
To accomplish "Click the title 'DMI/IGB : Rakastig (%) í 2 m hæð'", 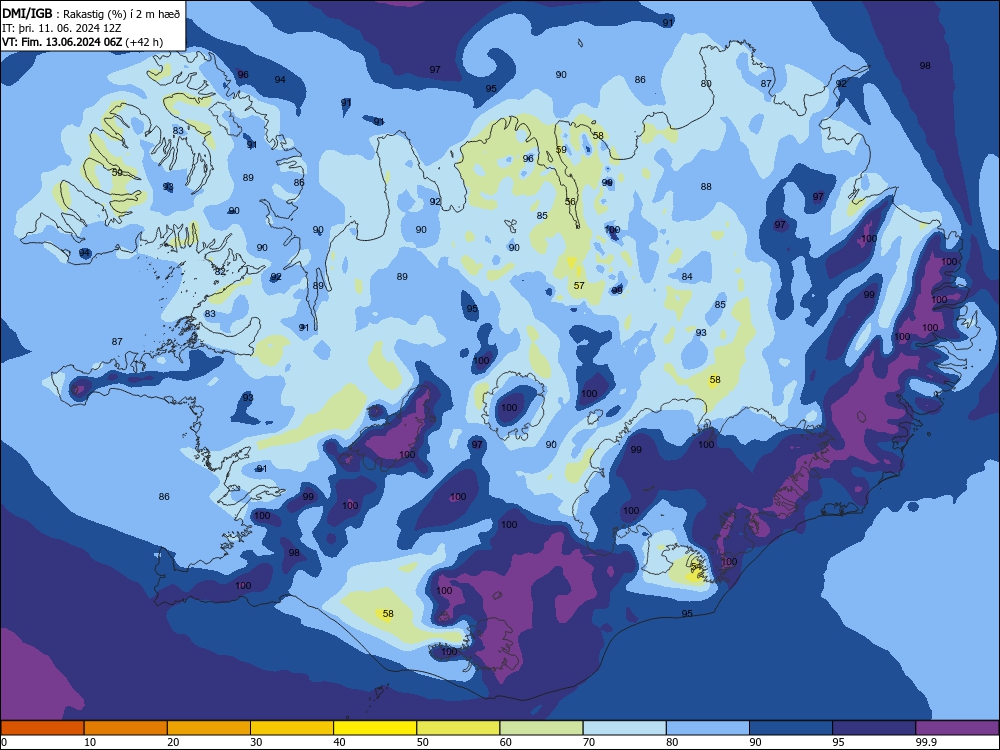I will pyautogui.click(x=91, y=14).
